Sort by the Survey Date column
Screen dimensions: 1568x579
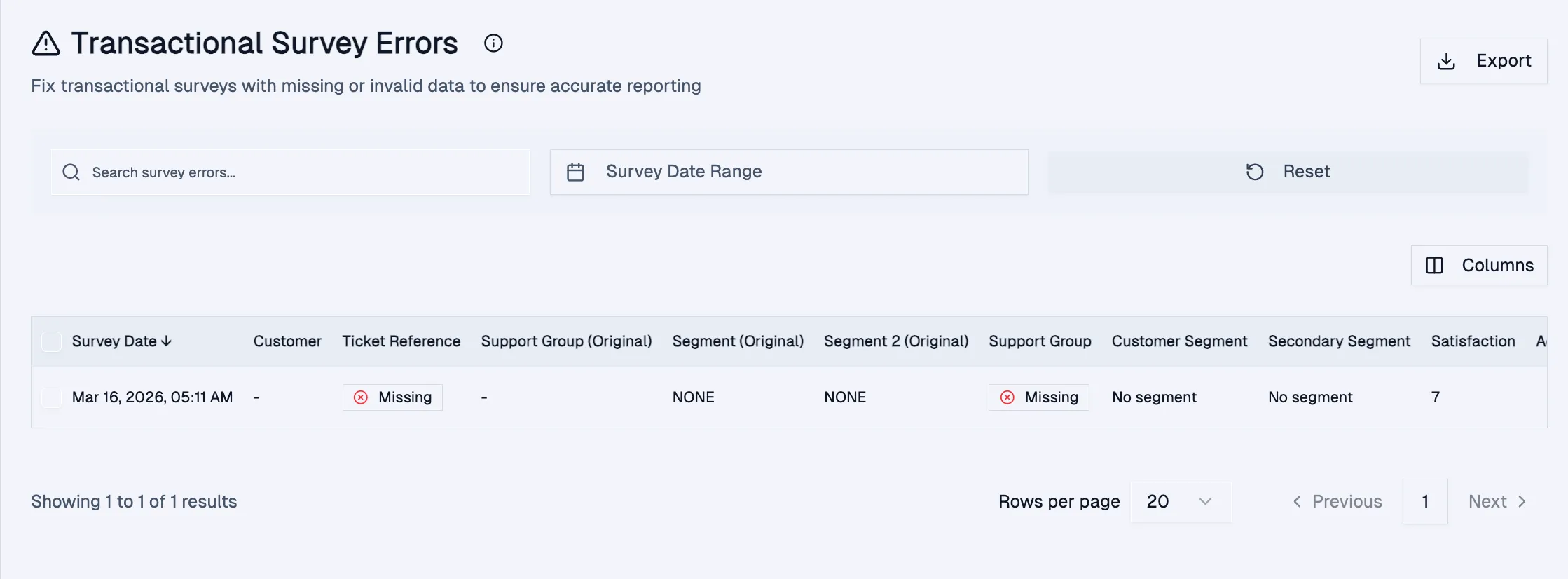click(122, 341)
